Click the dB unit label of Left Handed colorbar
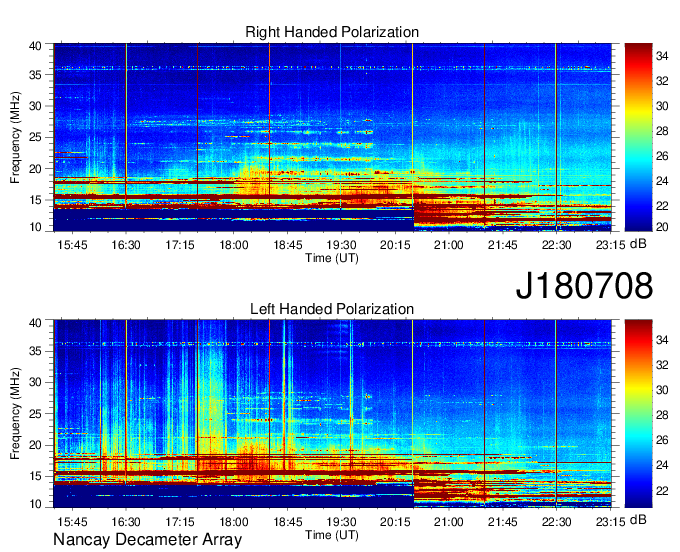The height and width of the screenshot is (552, 680). (638, 520)
